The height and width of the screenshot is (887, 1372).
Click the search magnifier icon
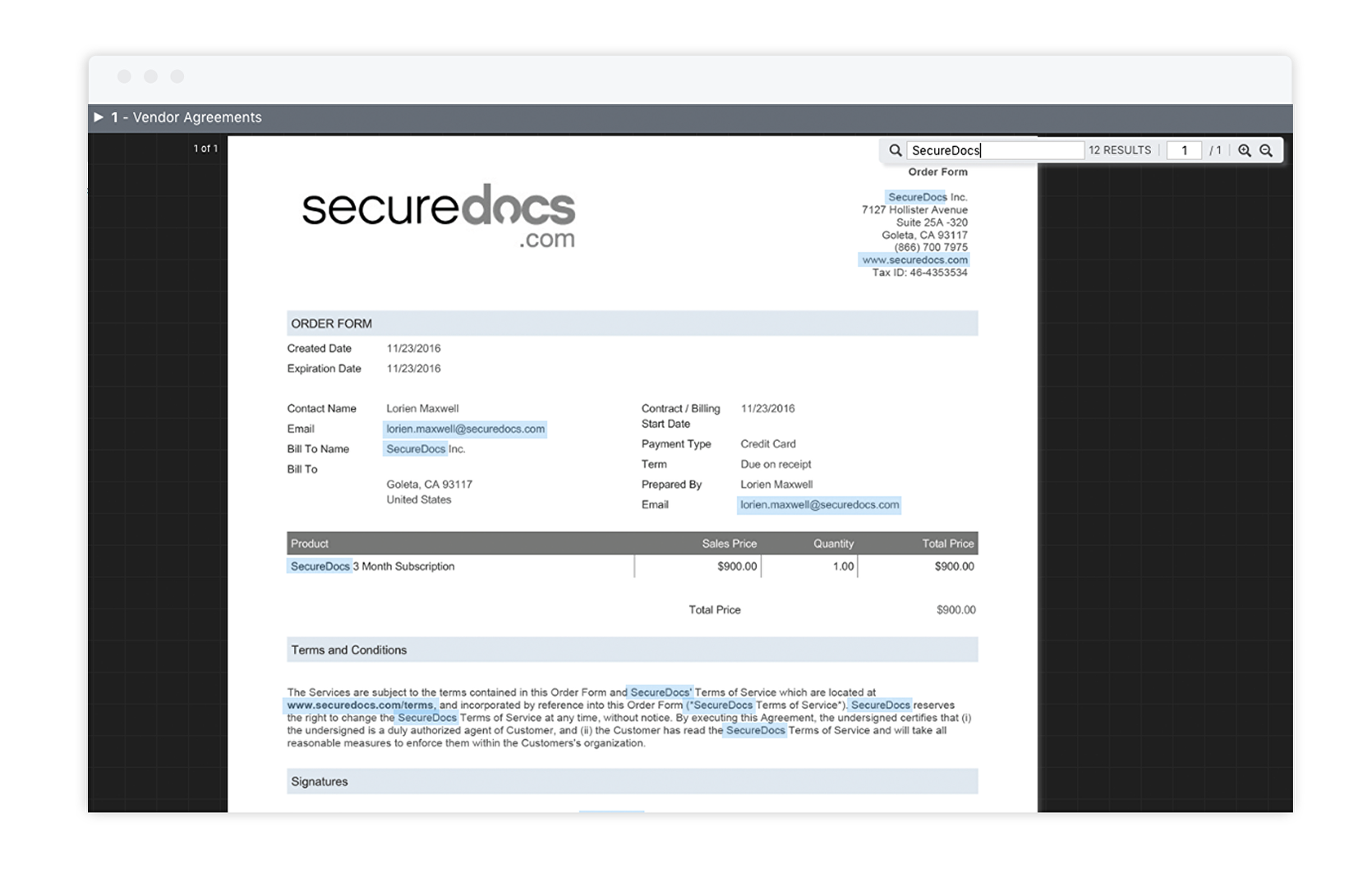pyautogui.click(x=895, y=150)
